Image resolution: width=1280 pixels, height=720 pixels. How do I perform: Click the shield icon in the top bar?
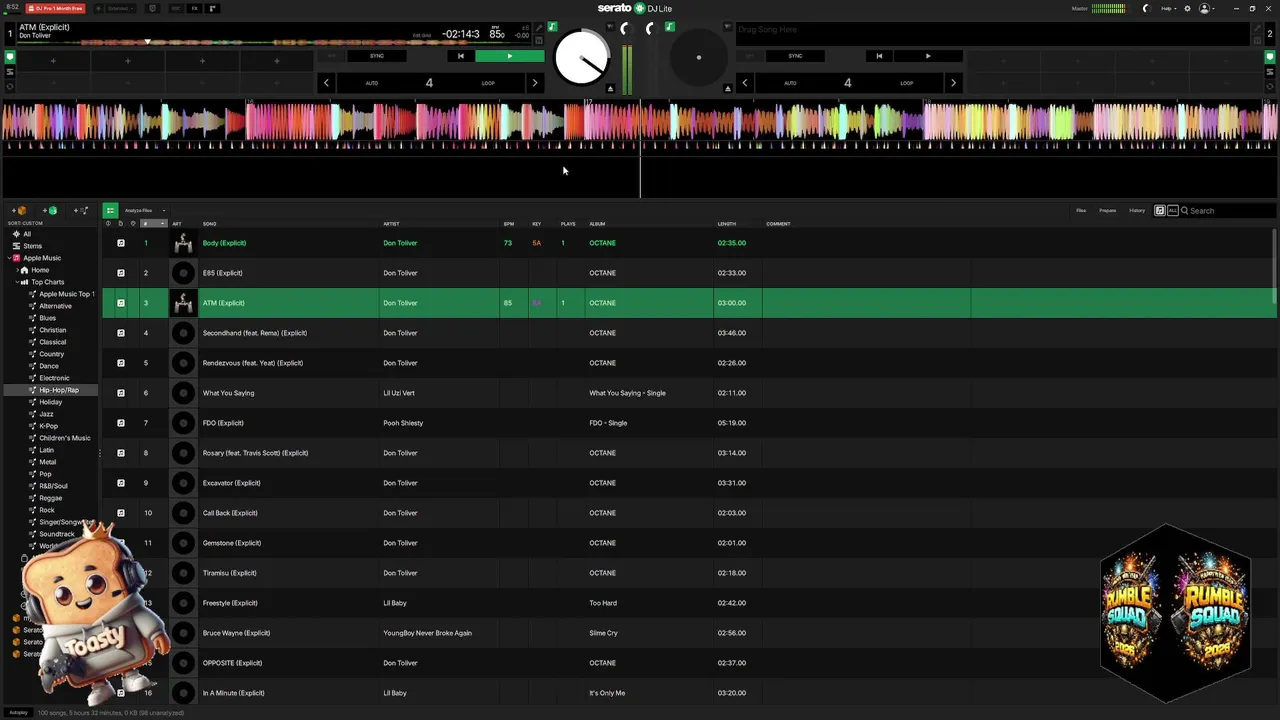(152, 8)
